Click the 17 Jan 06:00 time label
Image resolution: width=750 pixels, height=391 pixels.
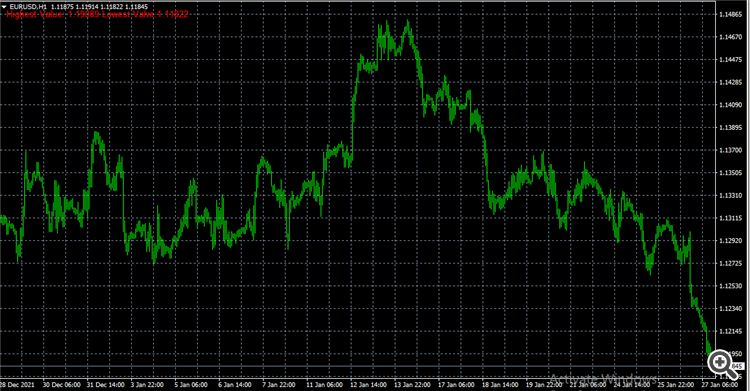coord(456,385)
